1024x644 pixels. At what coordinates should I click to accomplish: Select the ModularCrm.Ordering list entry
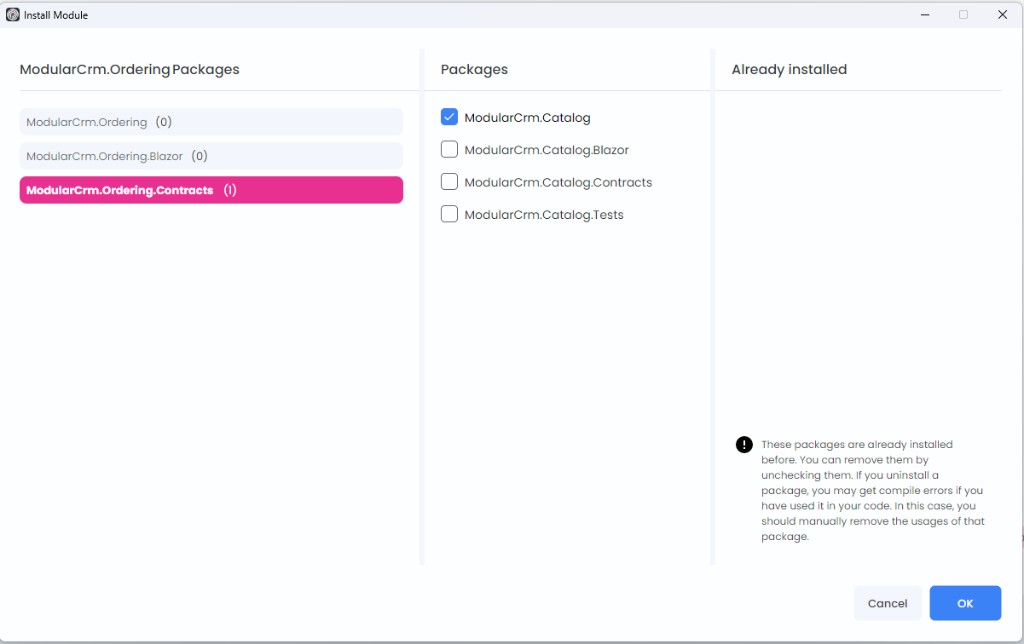(211, 121)
